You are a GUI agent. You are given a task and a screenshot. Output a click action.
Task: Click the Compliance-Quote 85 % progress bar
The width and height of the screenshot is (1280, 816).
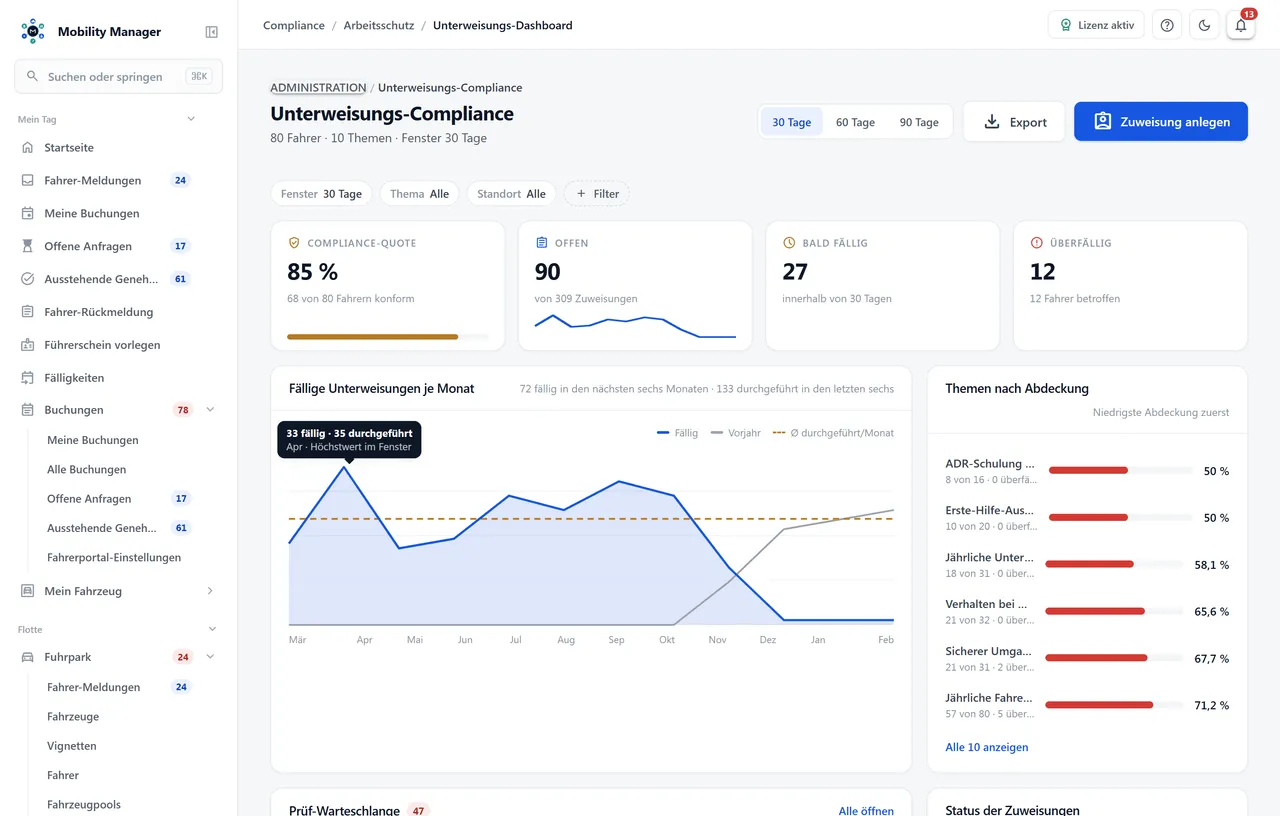388,337
